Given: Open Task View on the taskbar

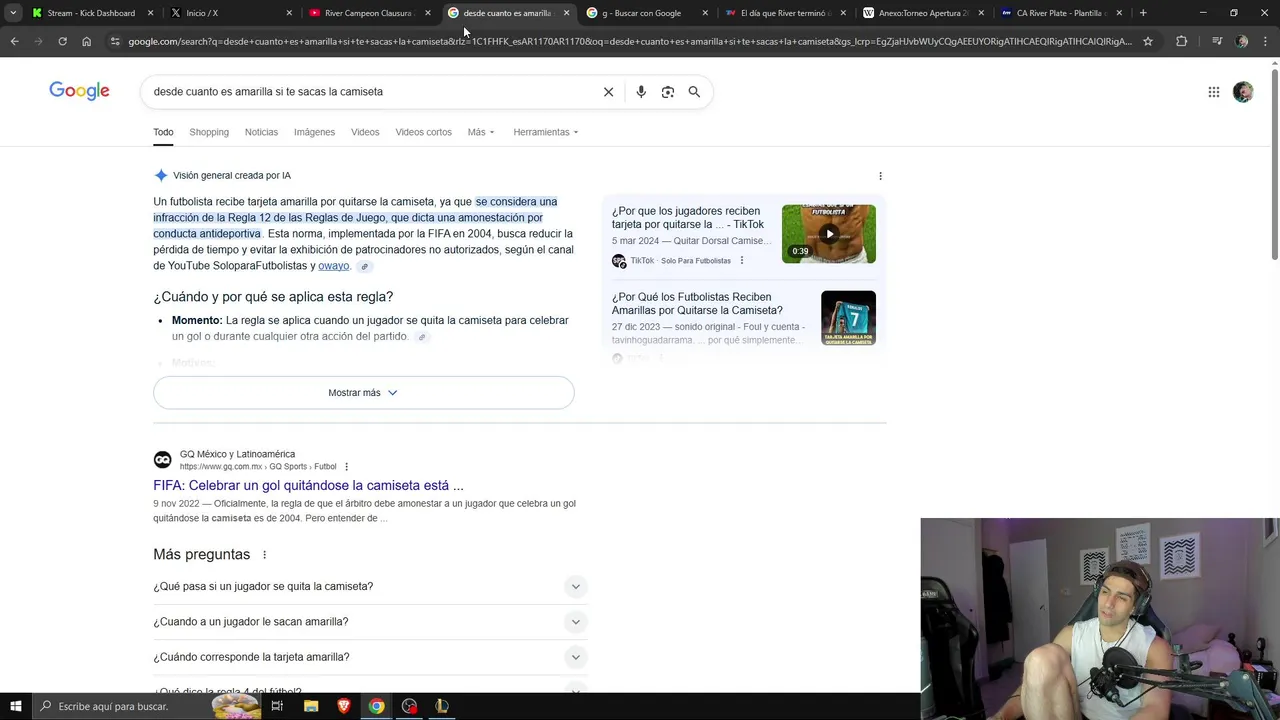Looking at the screenshot, I should click(x=277, y=706).
